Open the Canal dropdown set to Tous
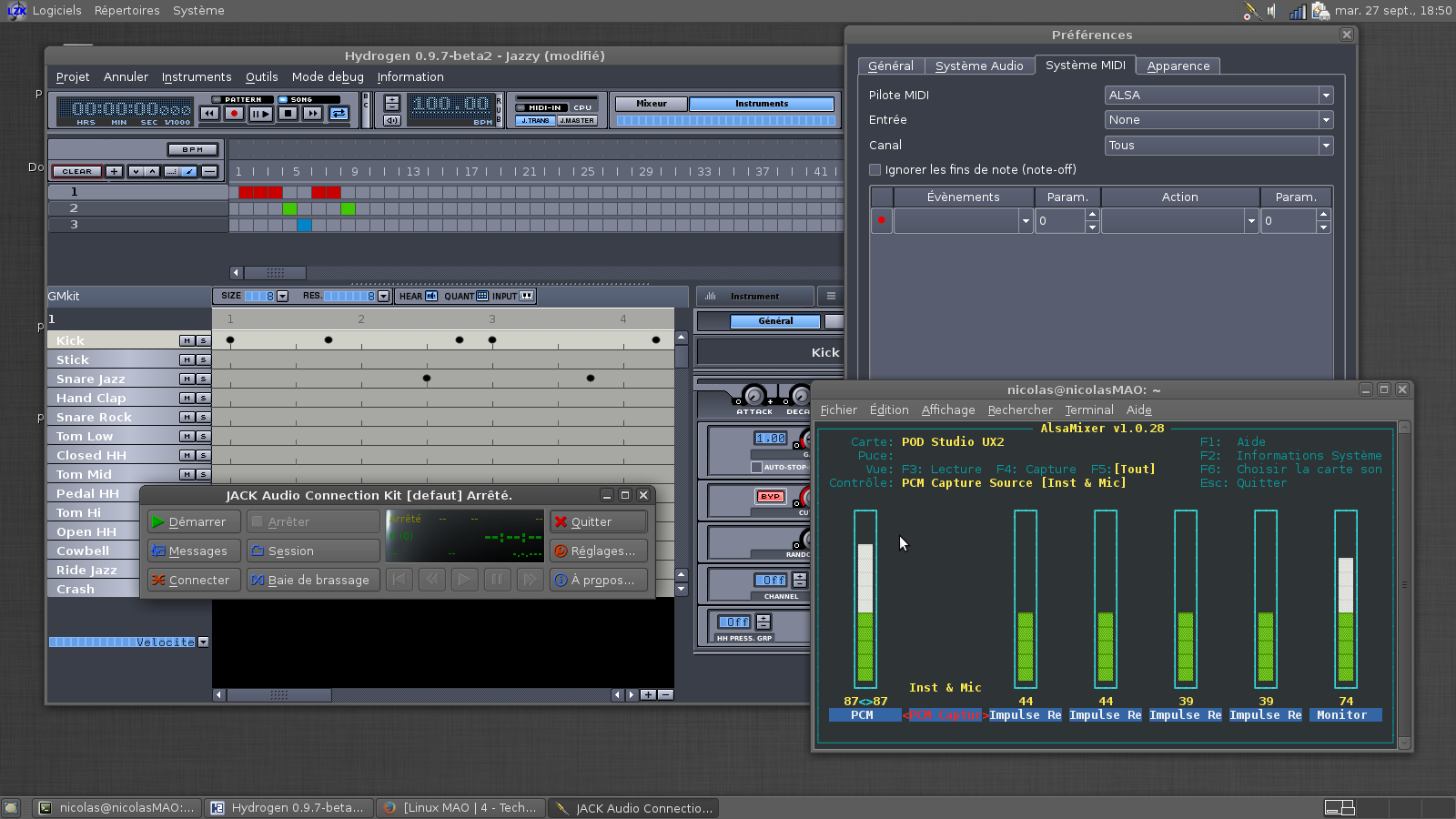 (1218, 145)
